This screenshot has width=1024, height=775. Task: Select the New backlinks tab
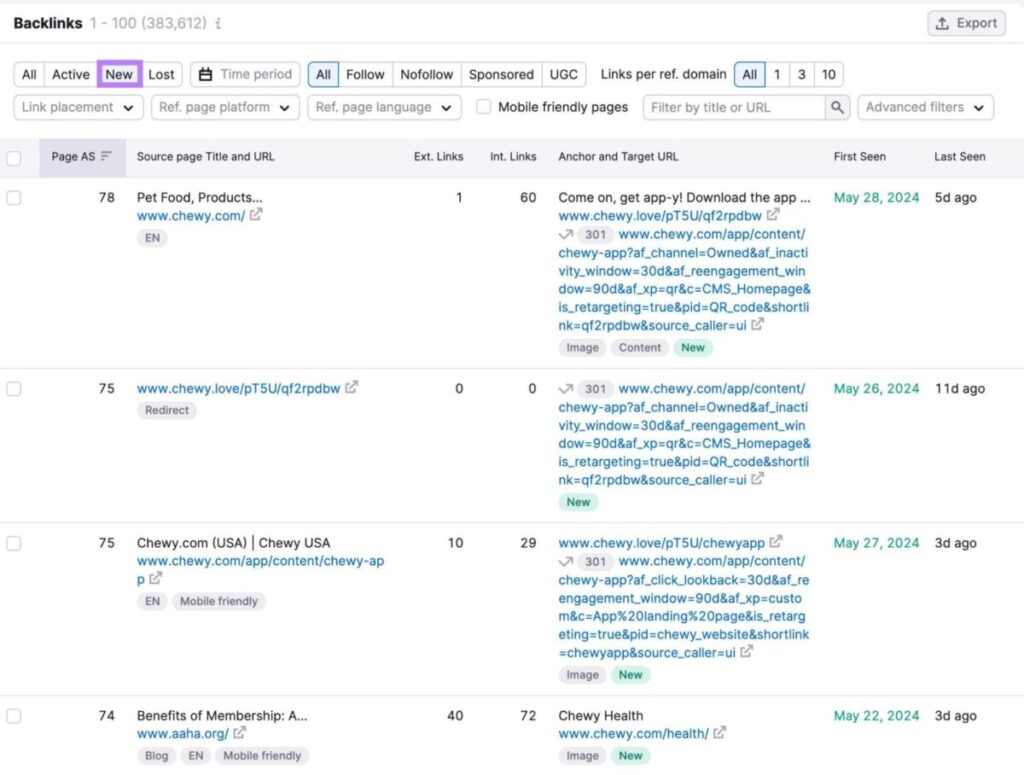click(119, 74)
